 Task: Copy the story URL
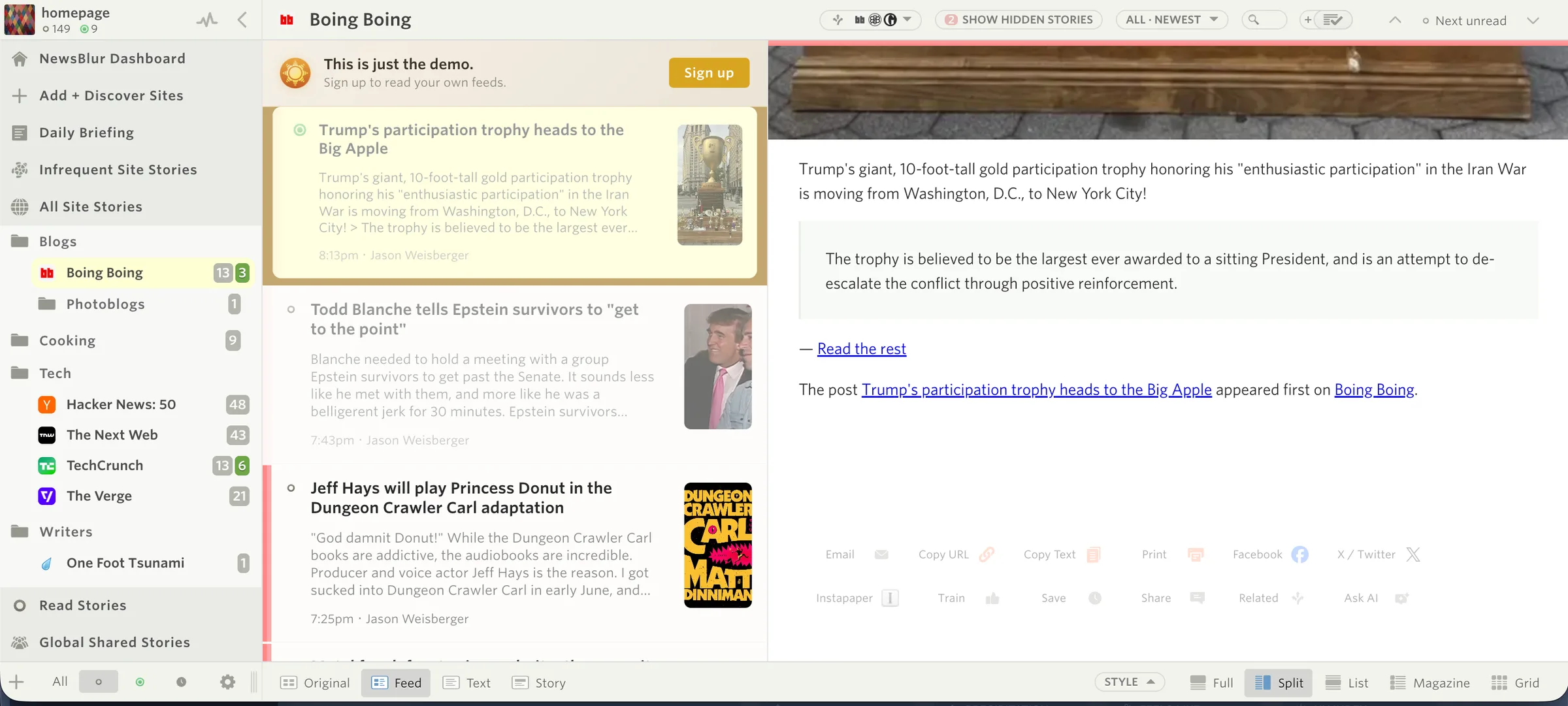(956, 554)
